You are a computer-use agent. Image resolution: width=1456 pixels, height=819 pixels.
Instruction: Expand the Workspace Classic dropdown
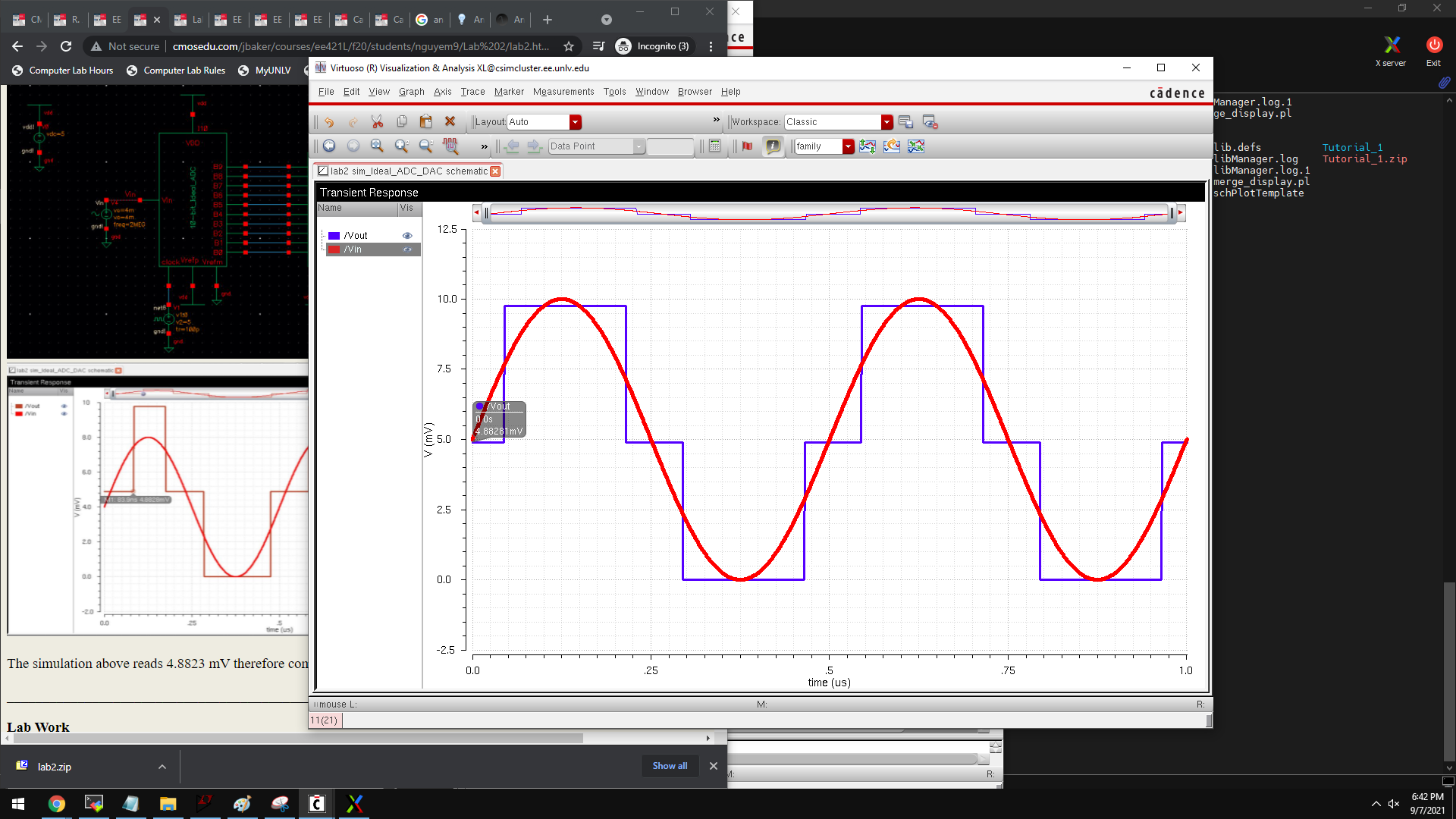(886, 122)
